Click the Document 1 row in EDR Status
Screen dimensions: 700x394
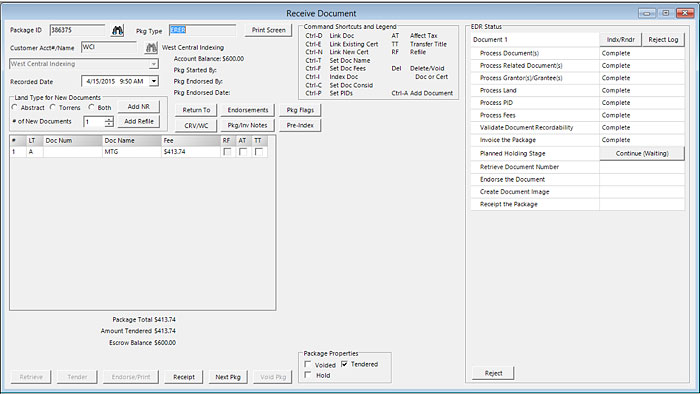(535, 39)
